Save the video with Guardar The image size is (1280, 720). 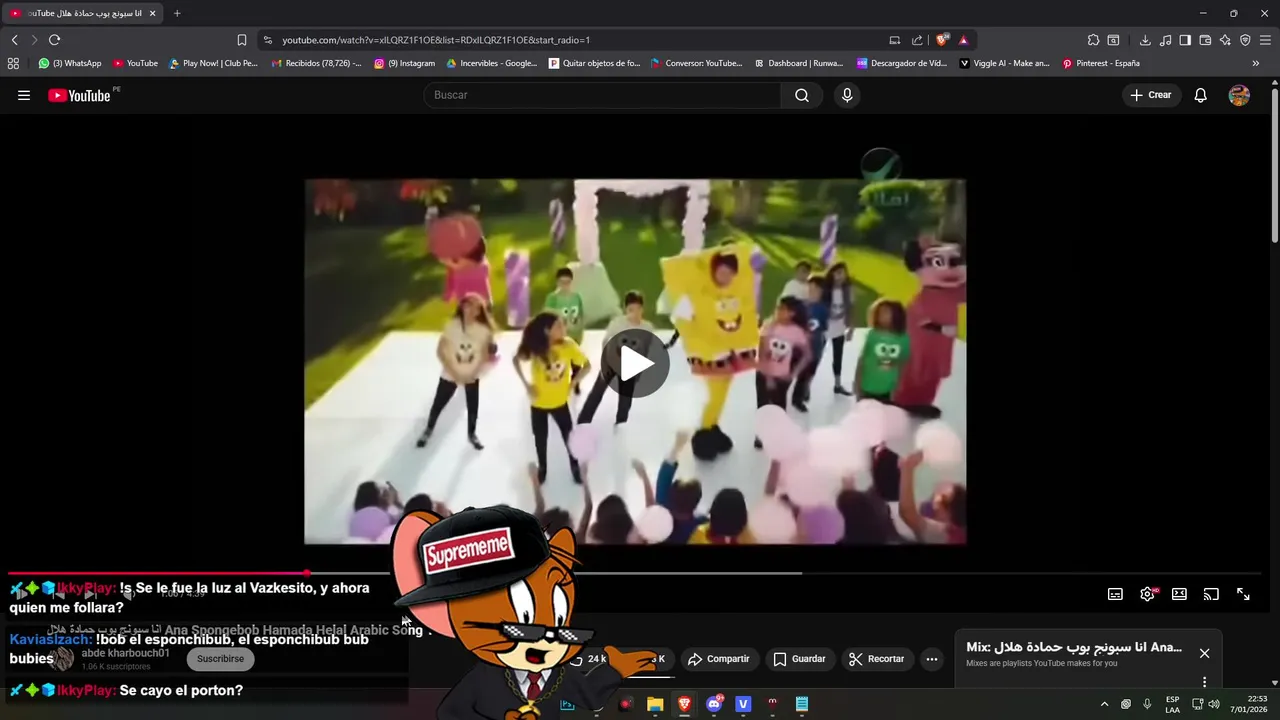(x=799, y=659)
